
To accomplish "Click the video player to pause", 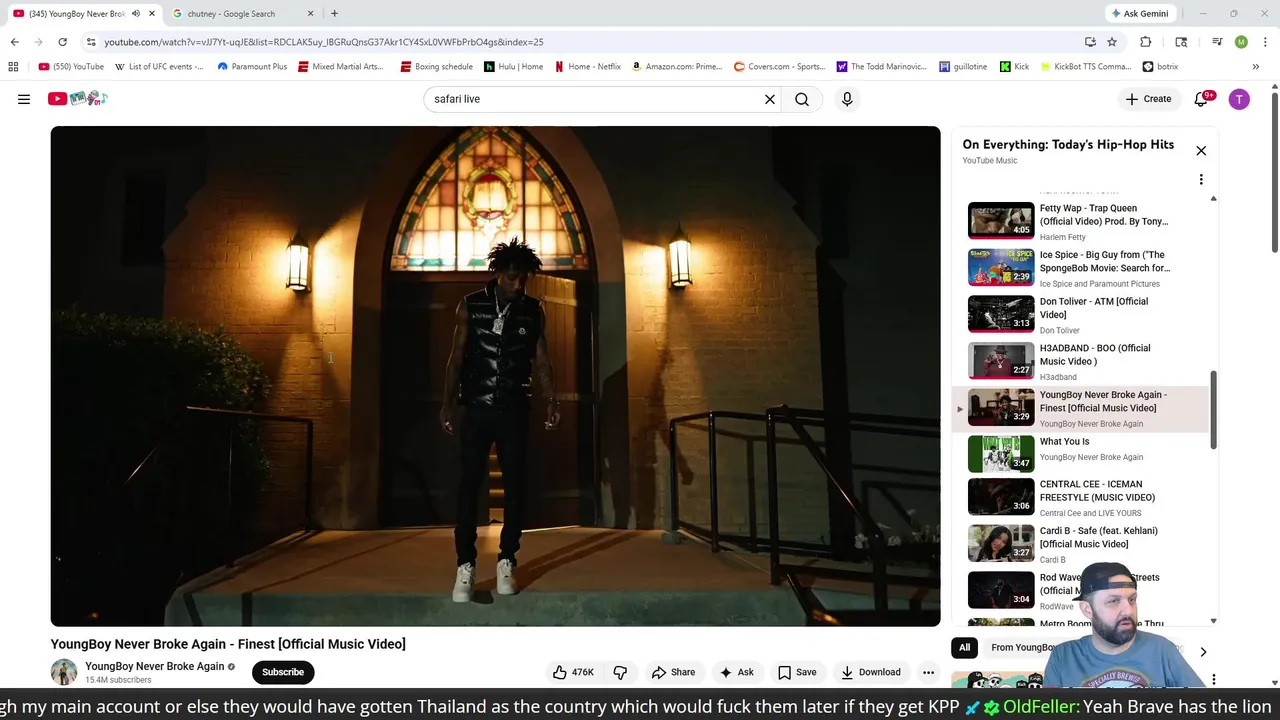I will tap(495, 376).
